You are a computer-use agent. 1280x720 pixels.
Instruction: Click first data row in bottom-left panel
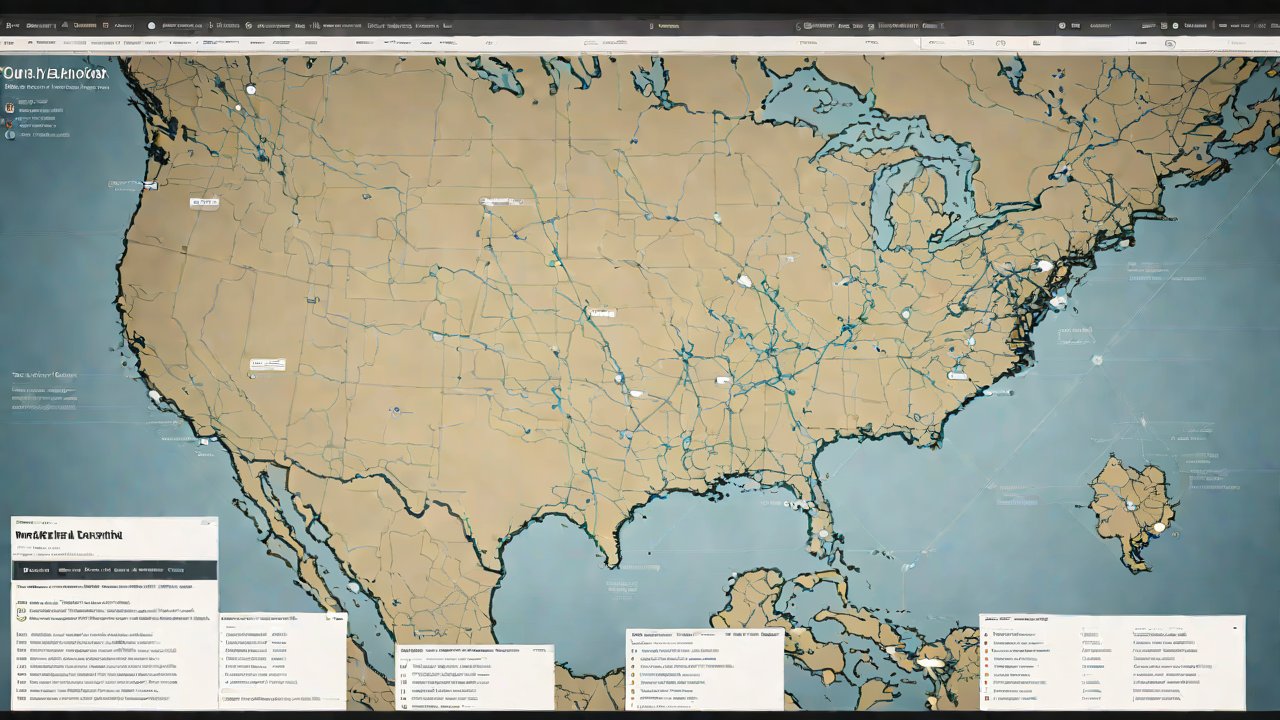click(x=100, y=604)
